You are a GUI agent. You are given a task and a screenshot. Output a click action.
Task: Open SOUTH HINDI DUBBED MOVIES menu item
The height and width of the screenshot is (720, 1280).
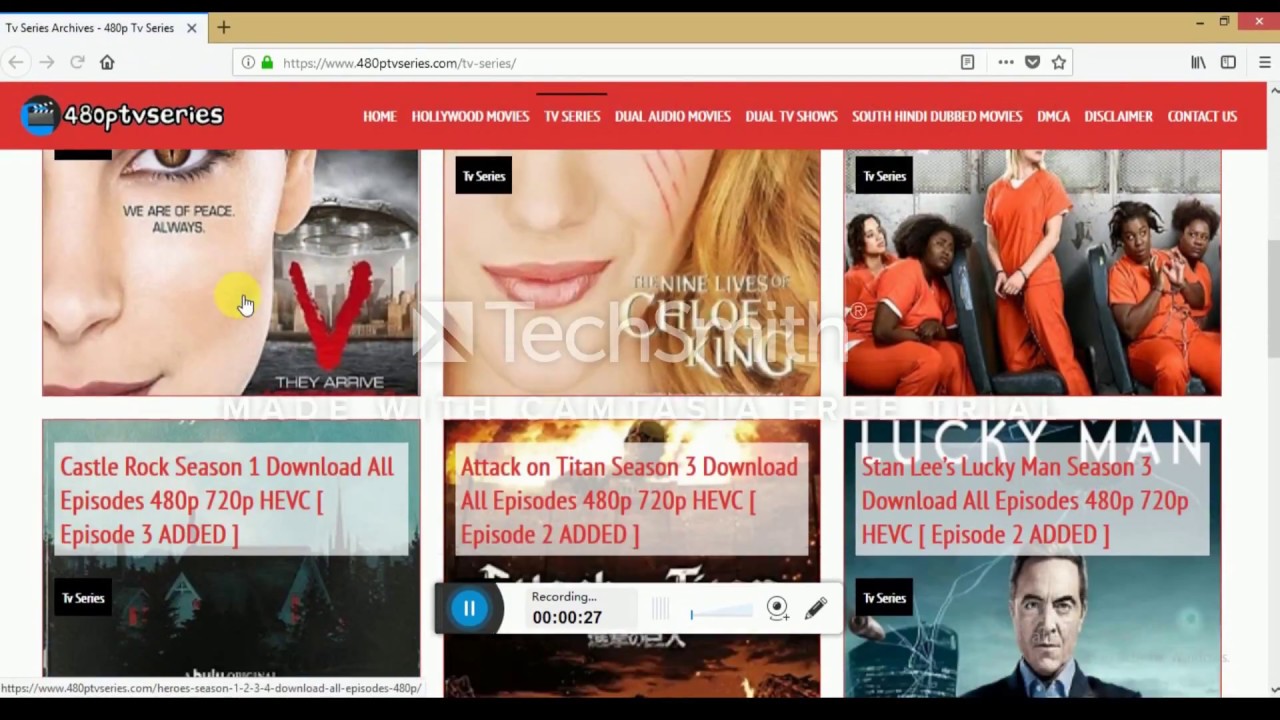click(x=937, y=116)
